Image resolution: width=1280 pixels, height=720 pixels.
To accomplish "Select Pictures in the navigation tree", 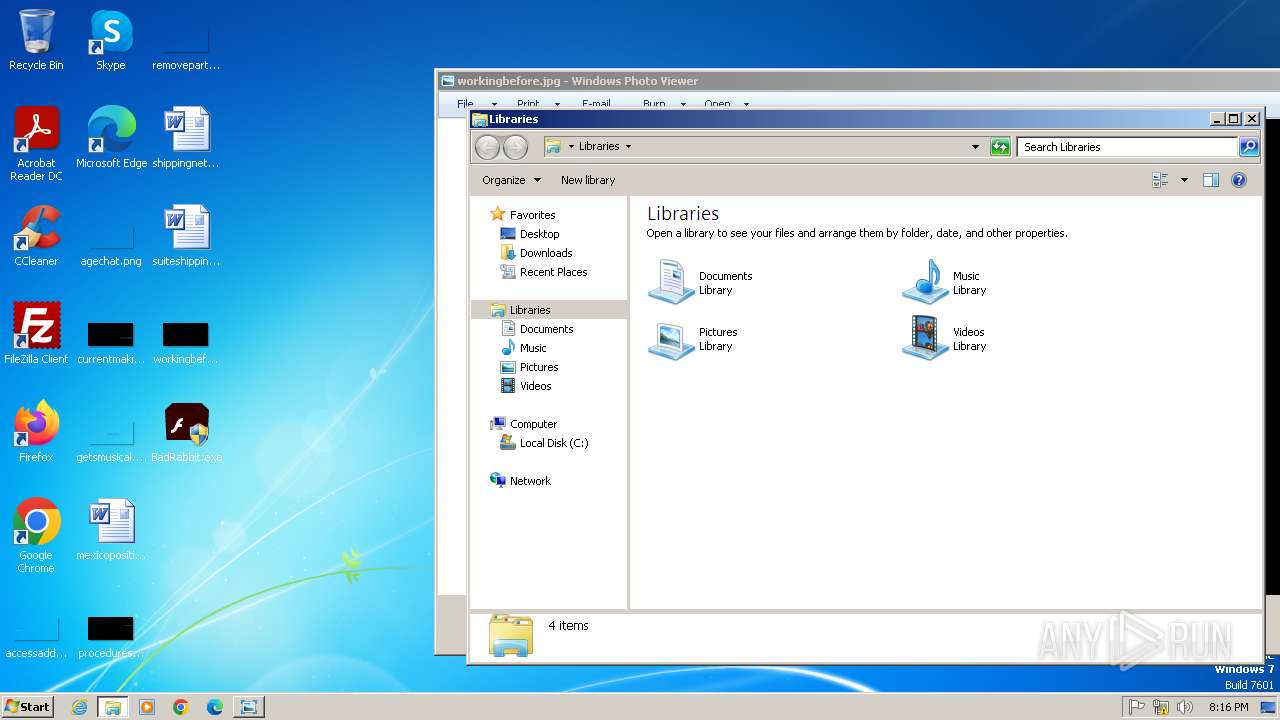I will [539, 367].
